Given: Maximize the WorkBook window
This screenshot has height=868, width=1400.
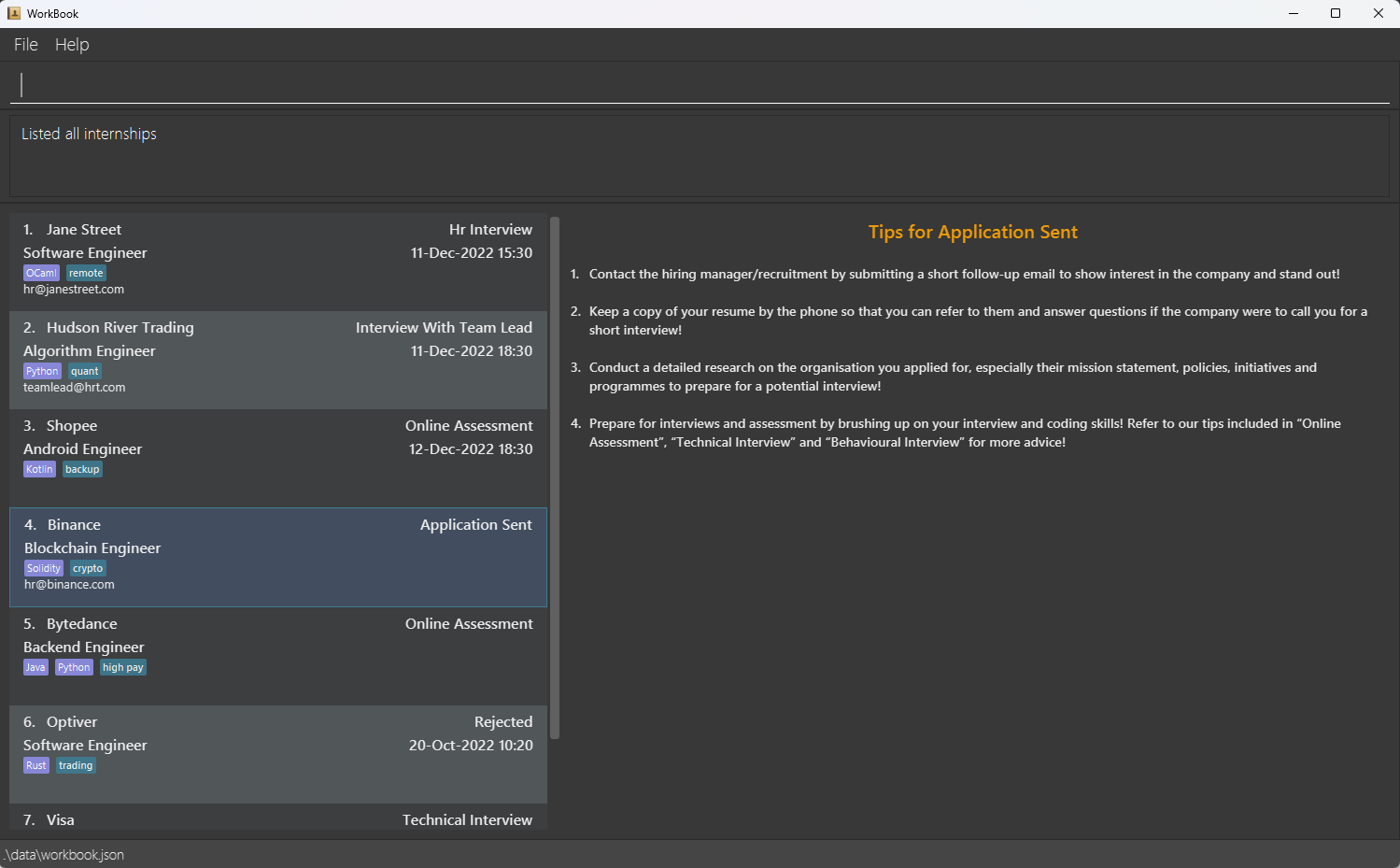Looking at the screenshot, I should coord(1336,13).
